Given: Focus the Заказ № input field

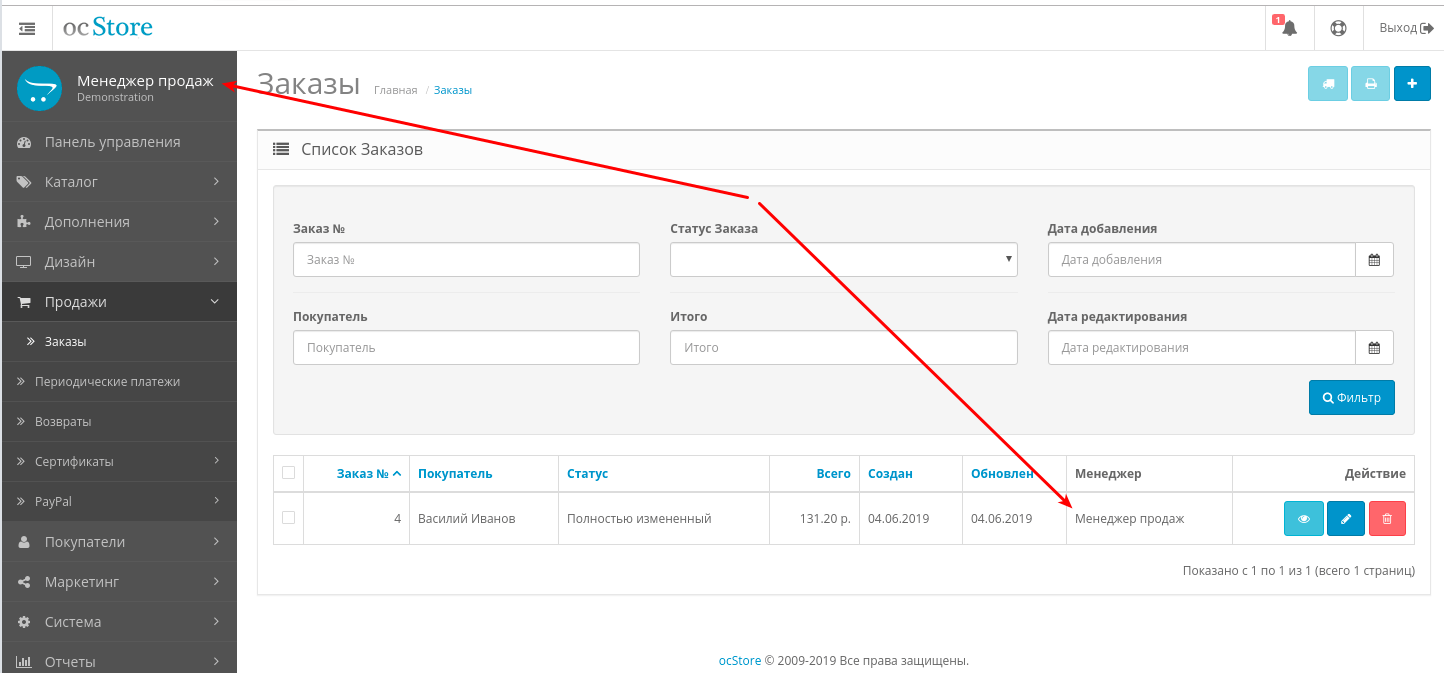Looking at the screenshot, I should (x=466, y=260).
